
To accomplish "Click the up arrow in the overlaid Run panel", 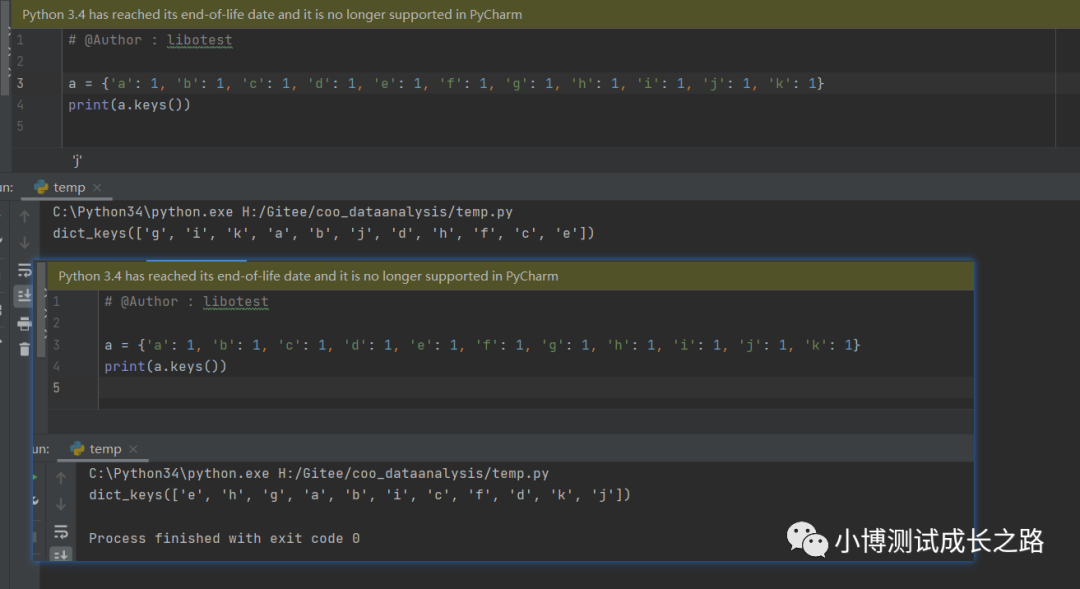I will pyautogui.click(x=61, y=478).
